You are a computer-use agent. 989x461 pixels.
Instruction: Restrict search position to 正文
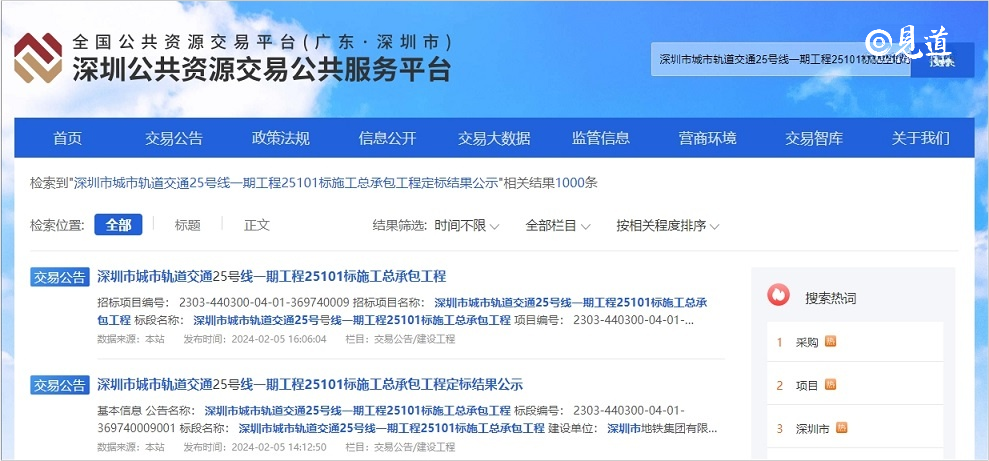pyautogui.click(x=257, y=225)
